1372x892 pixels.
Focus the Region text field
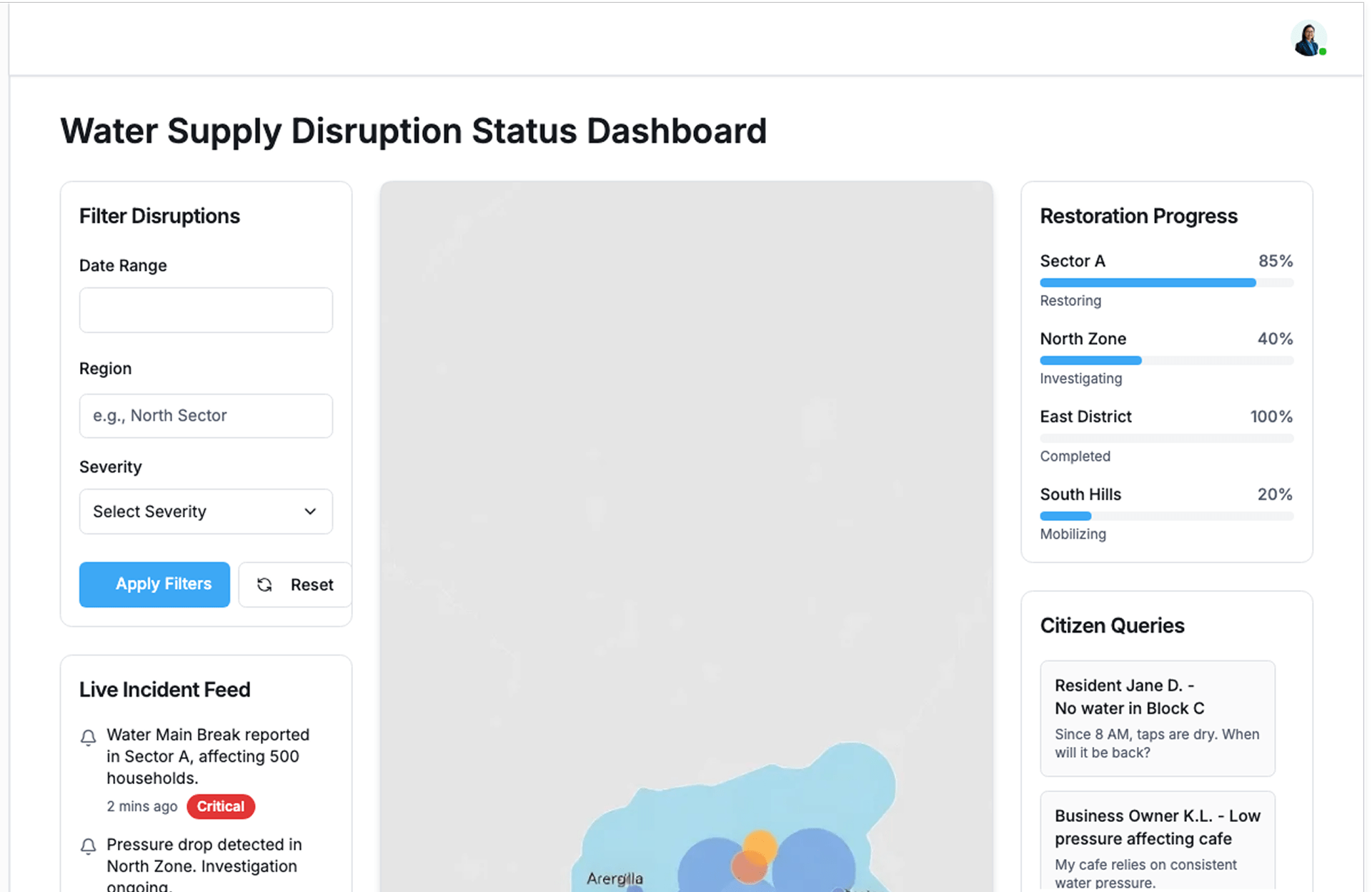click(x=206, y=416)
